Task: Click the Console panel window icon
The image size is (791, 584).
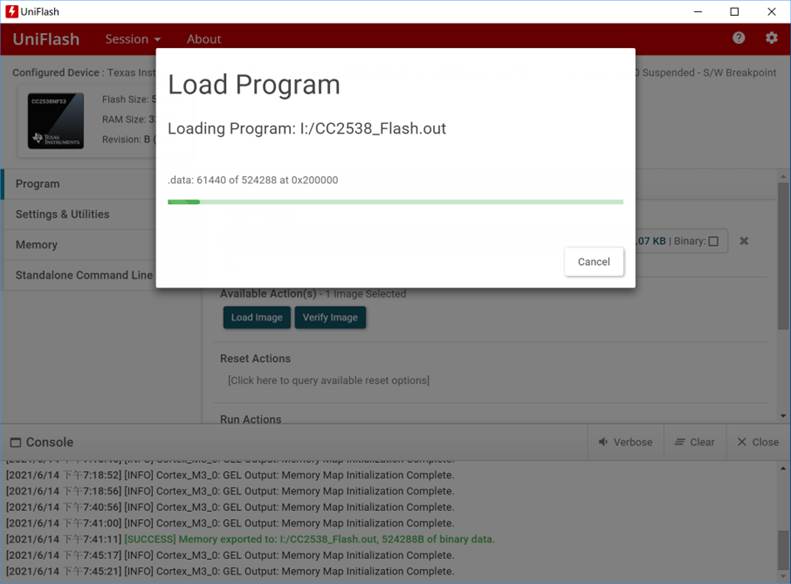Action: point(14,442)
